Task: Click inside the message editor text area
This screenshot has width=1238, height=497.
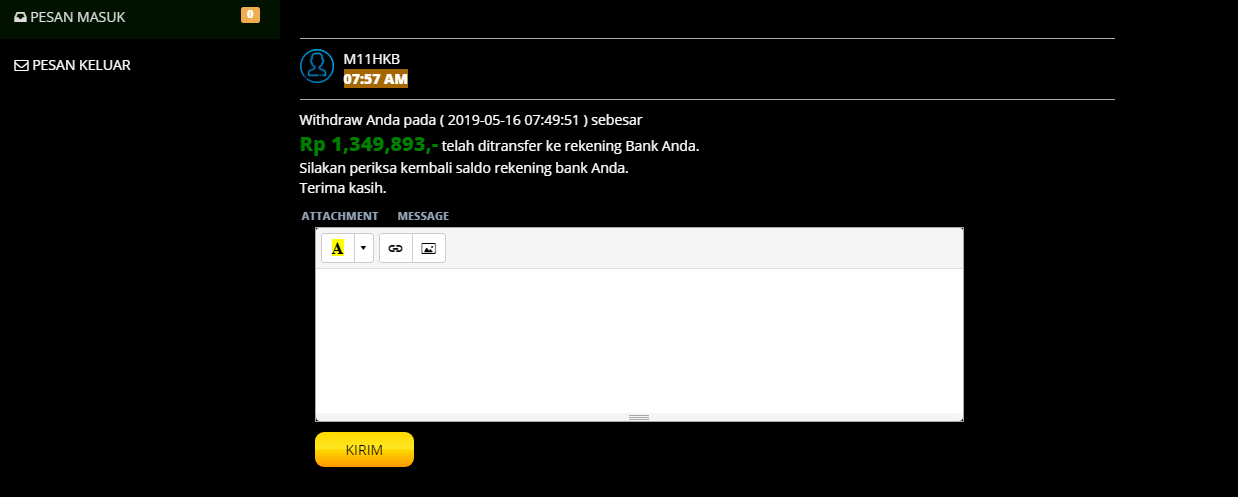Action: (639, 340)
